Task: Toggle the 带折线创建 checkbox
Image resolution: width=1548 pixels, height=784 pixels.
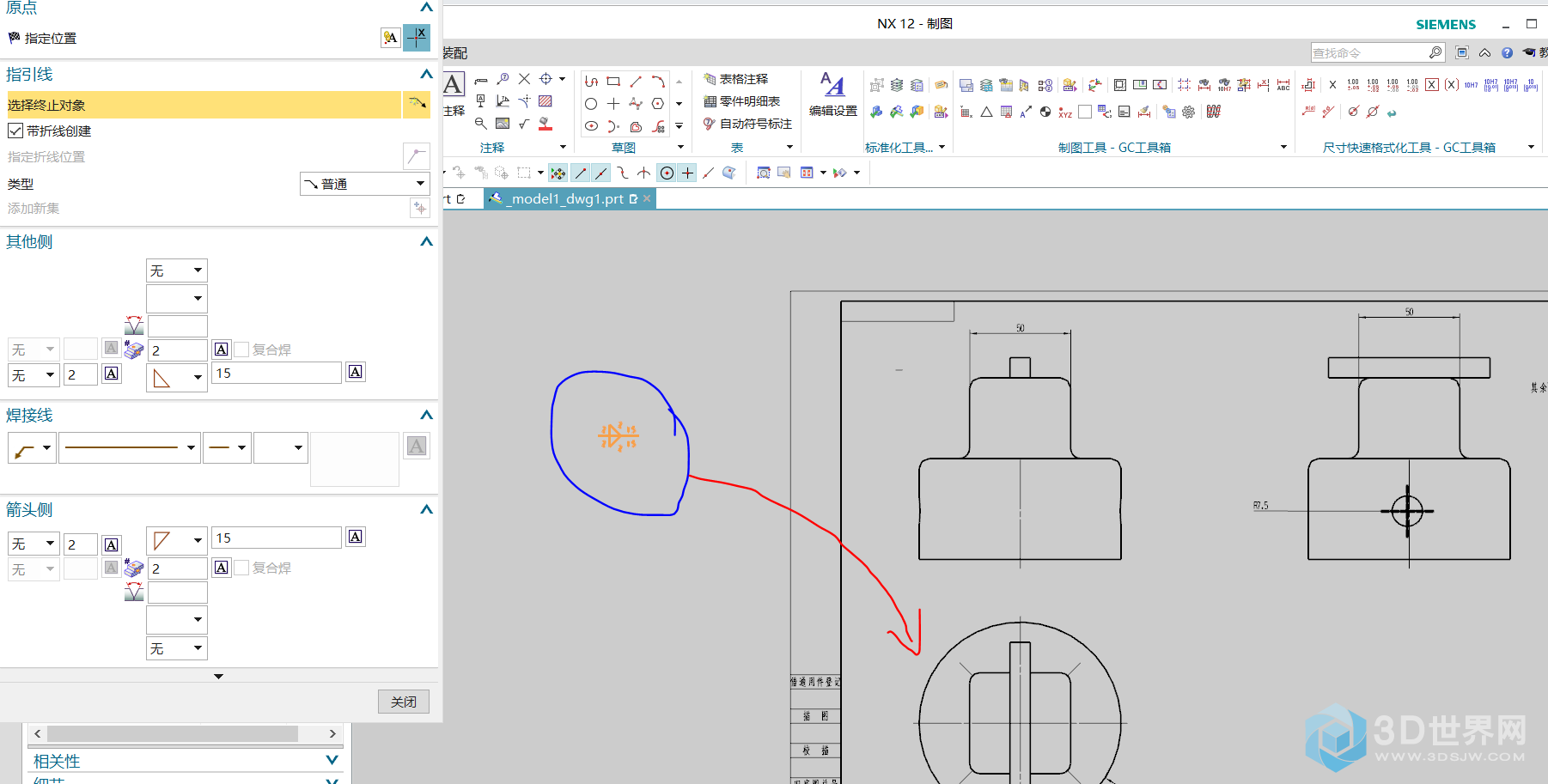Action: tap(15, 131)
